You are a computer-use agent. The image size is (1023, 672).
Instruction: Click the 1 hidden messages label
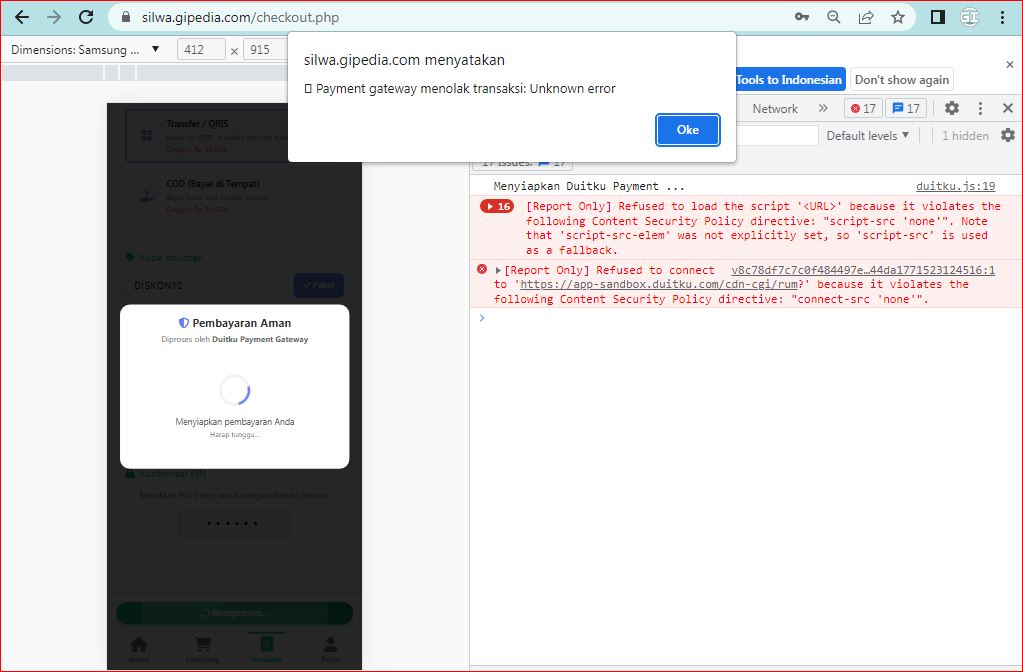click(x=965, y=136)
